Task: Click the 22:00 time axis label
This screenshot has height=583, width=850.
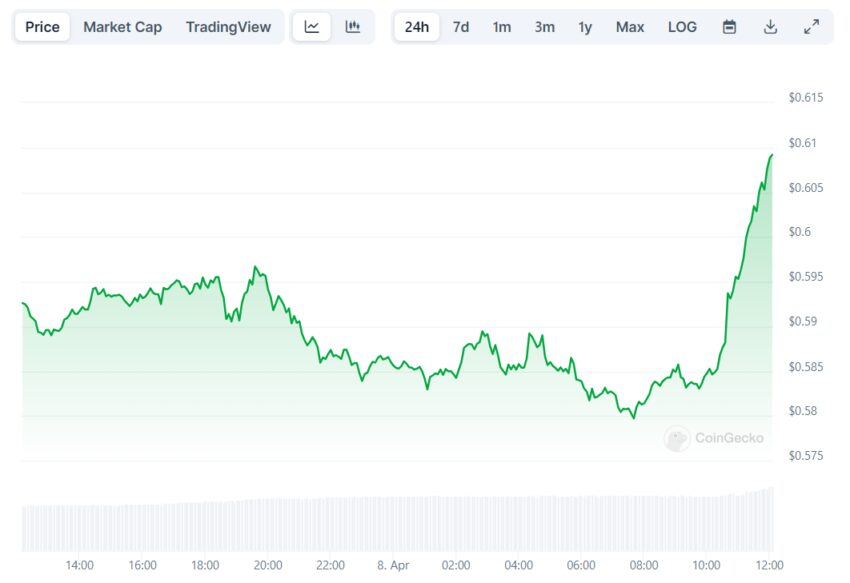Action: [x=330, y=565]
